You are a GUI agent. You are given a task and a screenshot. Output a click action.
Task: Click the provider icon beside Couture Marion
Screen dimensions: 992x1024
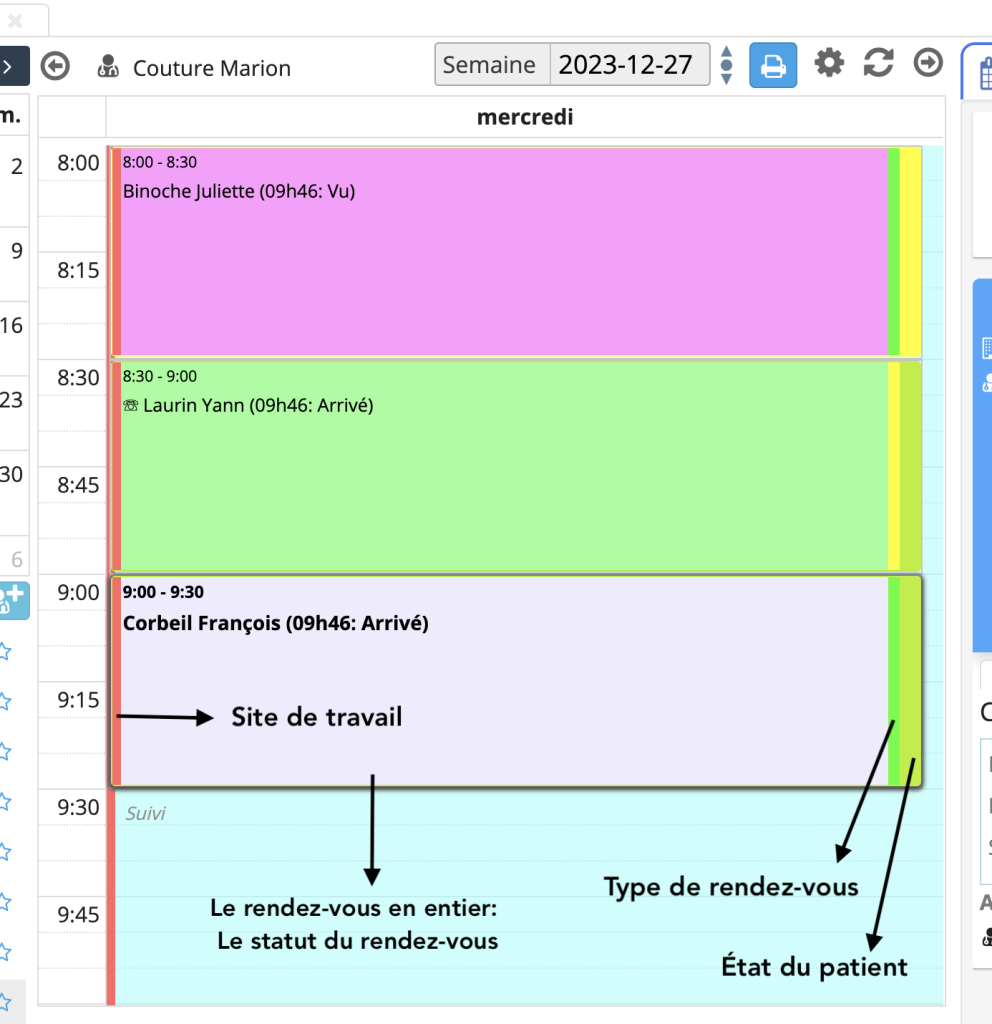(108, 67)
